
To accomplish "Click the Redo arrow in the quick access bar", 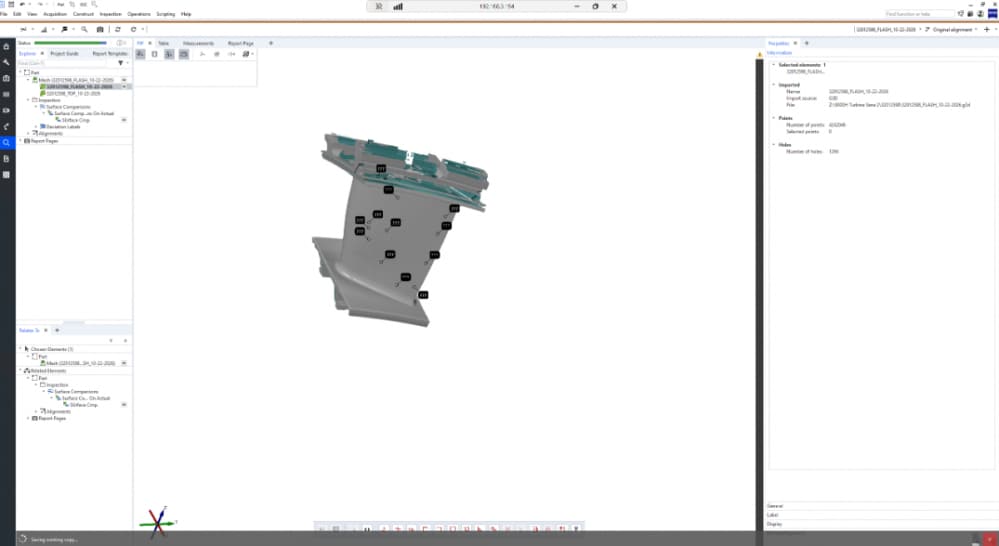I will coord(40,4).
